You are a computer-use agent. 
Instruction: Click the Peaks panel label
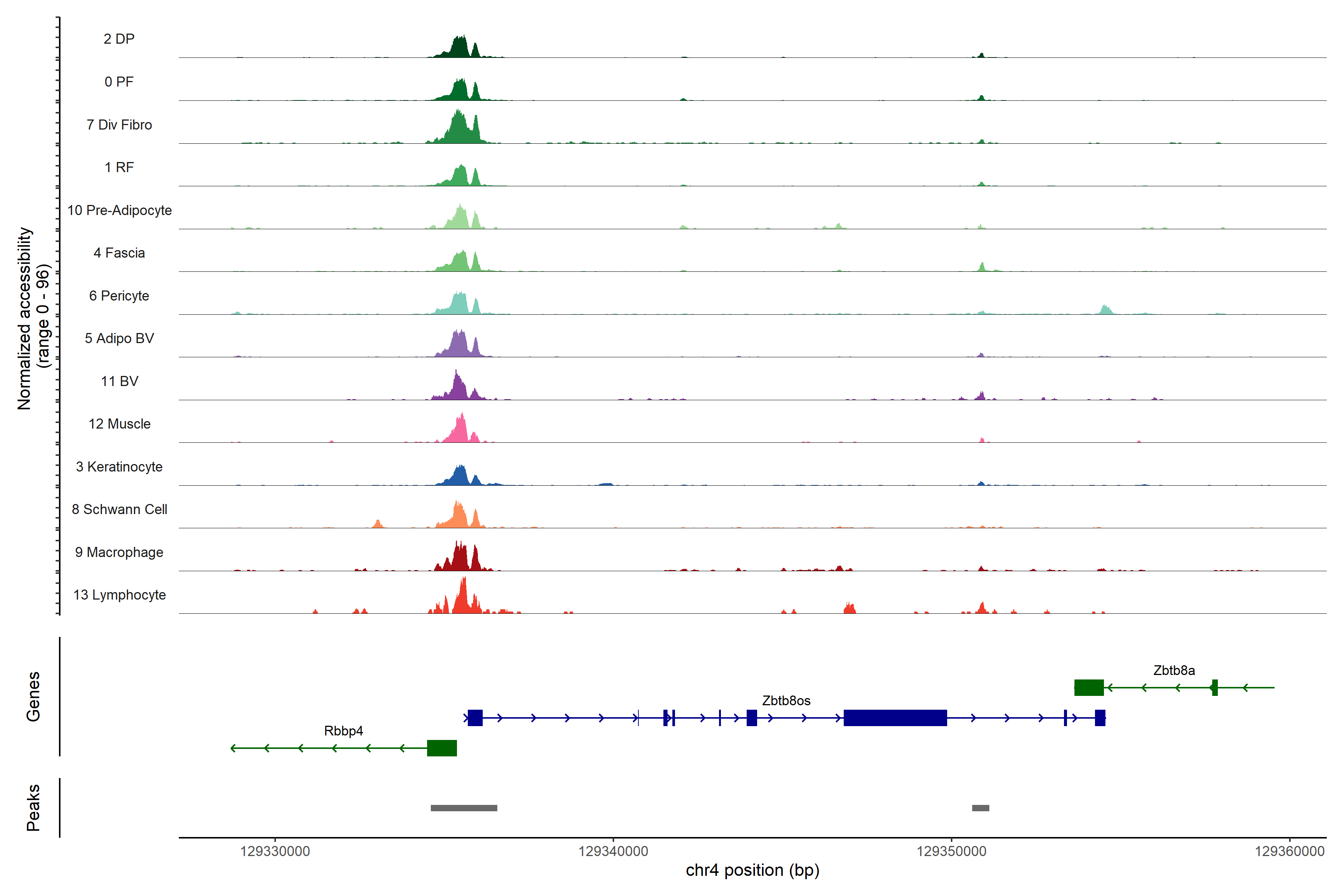(33, 808)
